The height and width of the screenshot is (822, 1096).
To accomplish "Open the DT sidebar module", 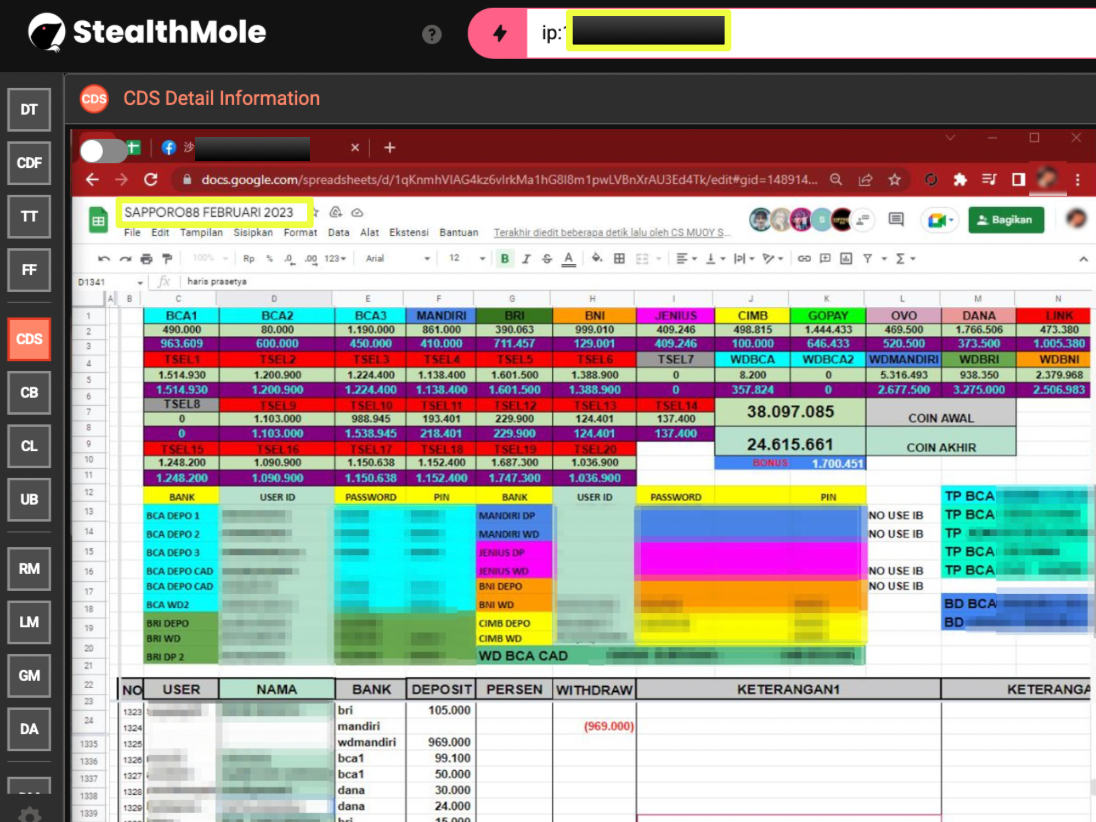I will [29, 110].
